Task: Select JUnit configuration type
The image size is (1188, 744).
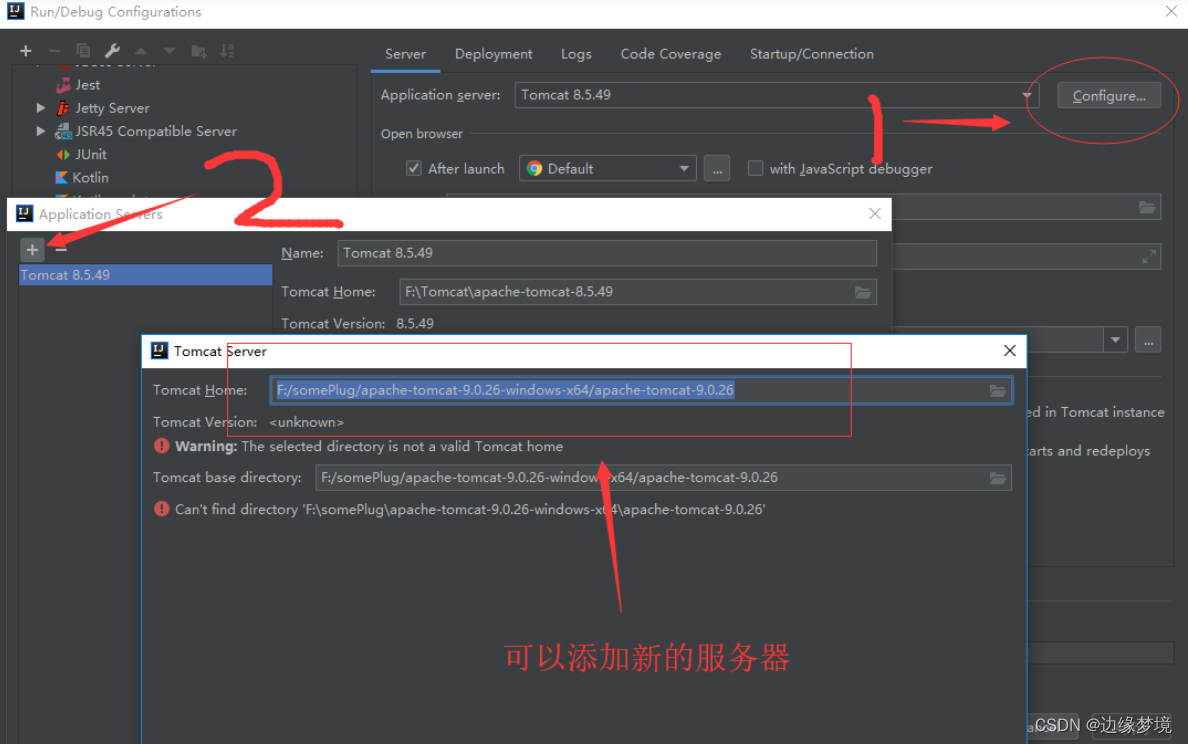Action: click(x=90, y=155)
